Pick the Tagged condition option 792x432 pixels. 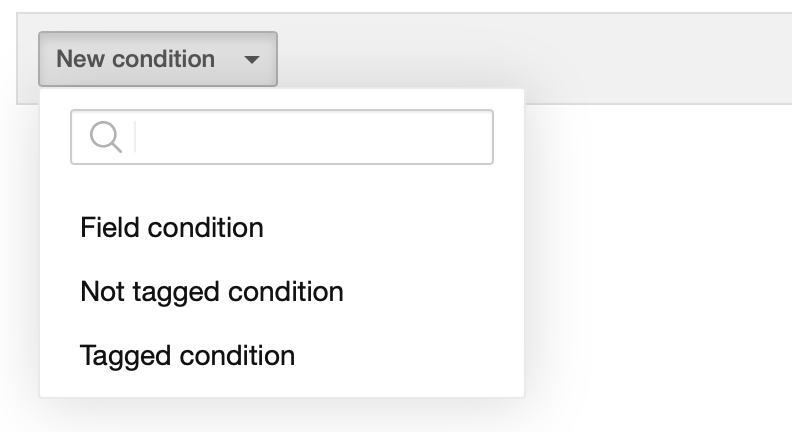click(x=187, y=356)
